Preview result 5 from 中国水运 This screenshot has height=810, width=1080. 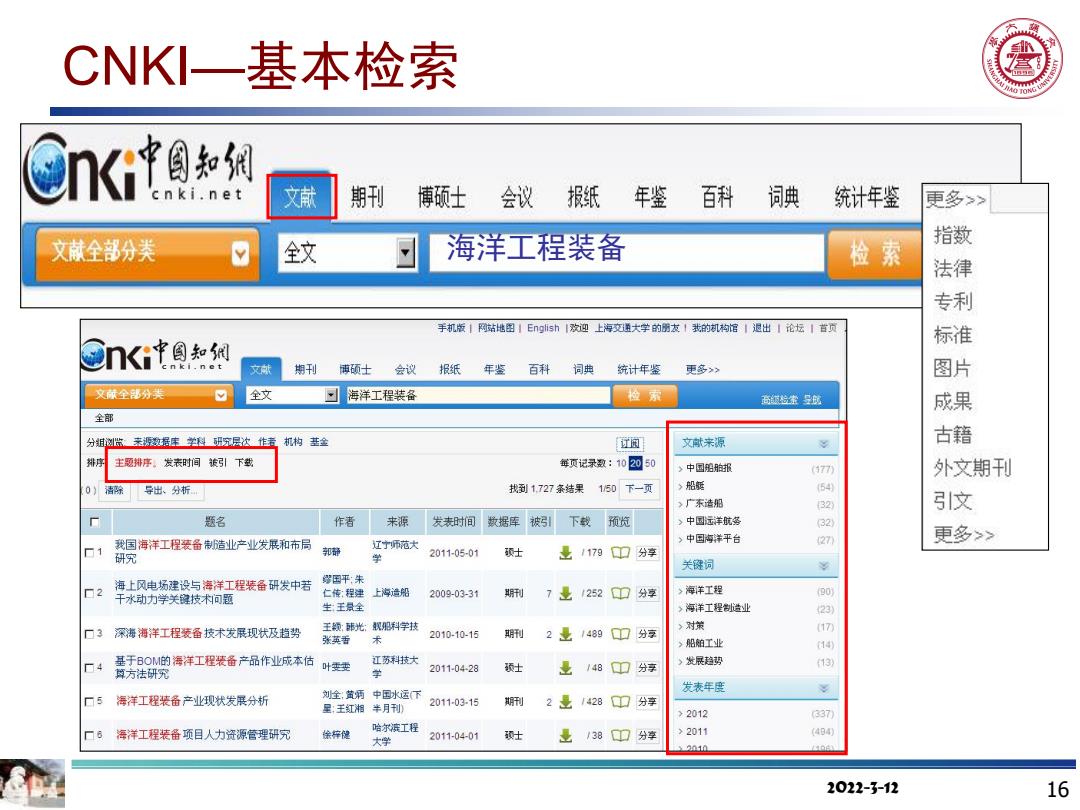click(x=620, y=701)
